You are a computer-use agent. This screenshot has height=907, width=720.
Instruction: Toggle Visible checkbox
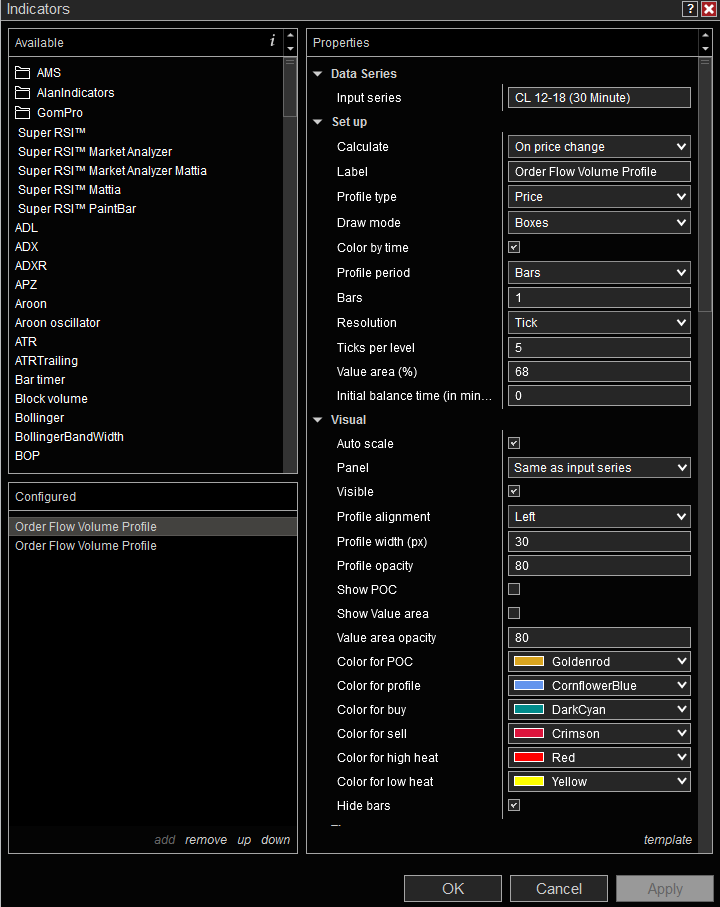coord(514,492)
